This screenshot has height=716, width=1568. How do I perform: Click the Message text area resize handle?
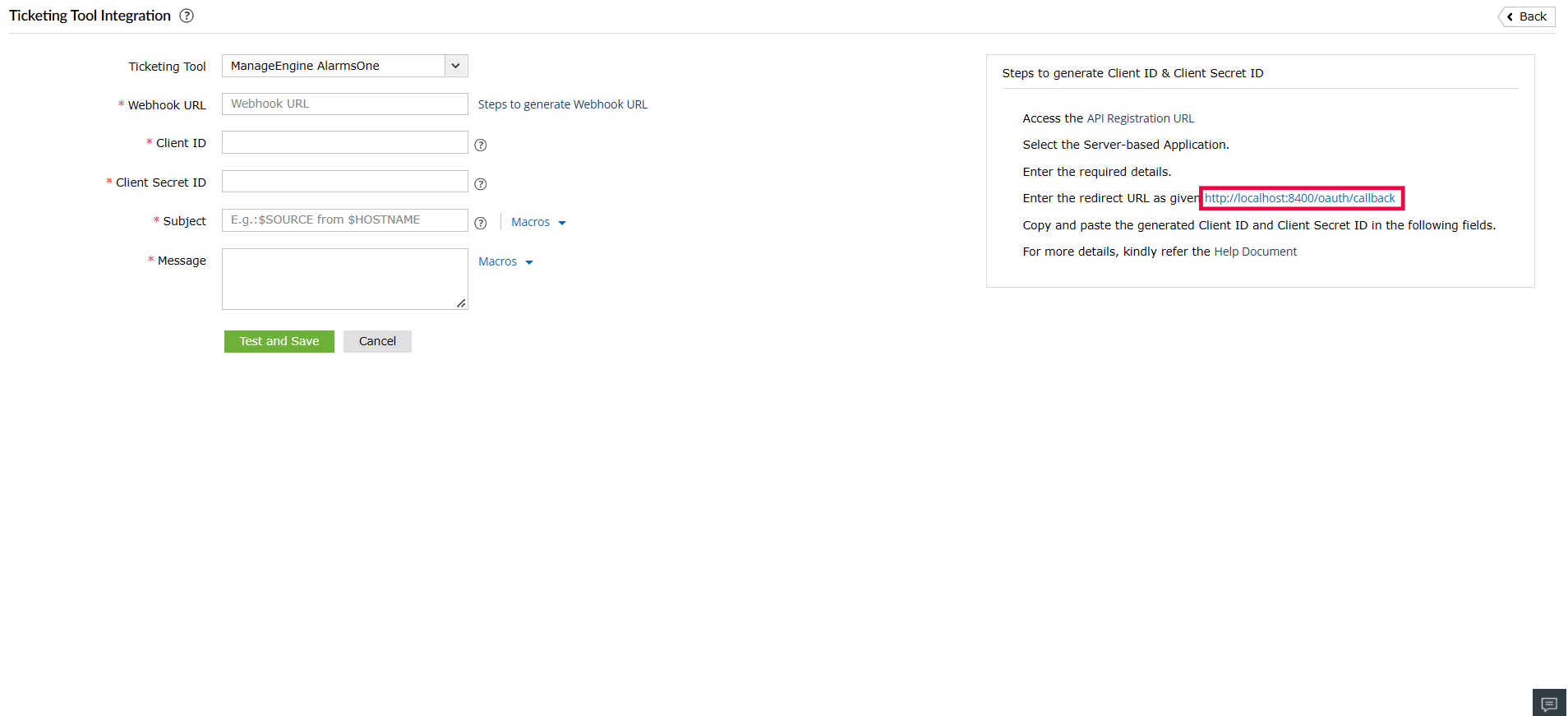(x=462, y=303)
